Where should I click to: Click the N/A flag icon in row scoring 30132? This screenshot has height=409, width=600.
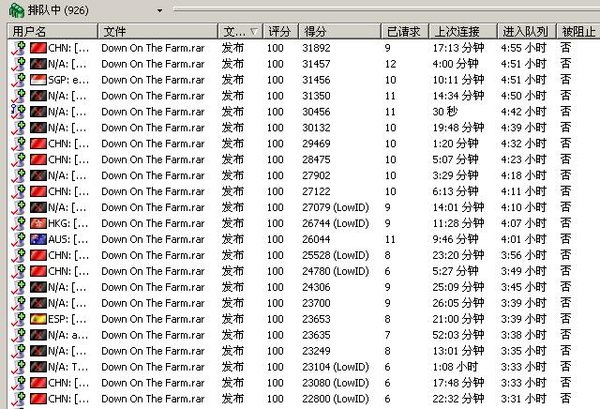[38, 128]
